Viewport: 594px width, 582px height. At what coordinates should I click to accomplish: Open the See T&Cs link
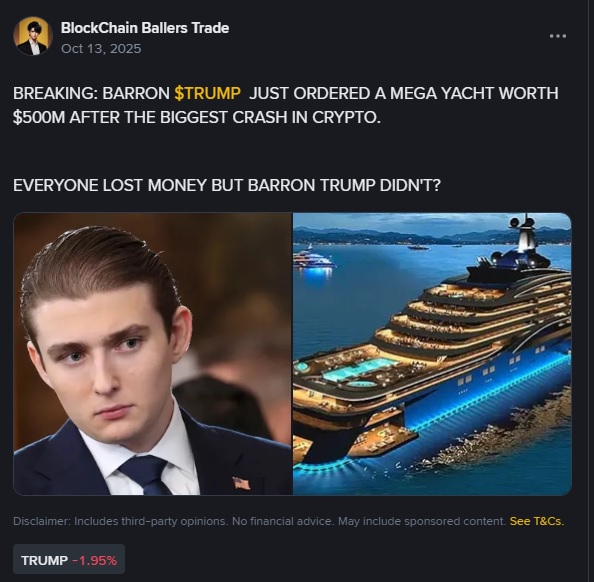[x=537, y=521]
